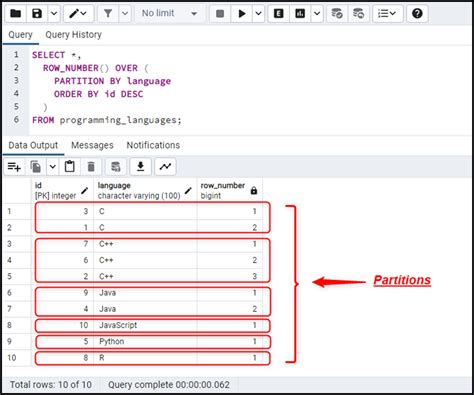Click the 'PARTITION BY language' code line
The height and width of the screenshot is (395, 474).
tap(113, 81)
